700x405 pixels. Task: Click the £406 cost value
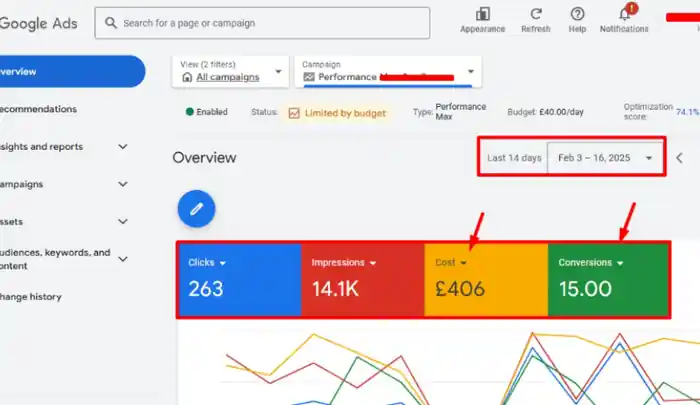click(x=460, y=289)
